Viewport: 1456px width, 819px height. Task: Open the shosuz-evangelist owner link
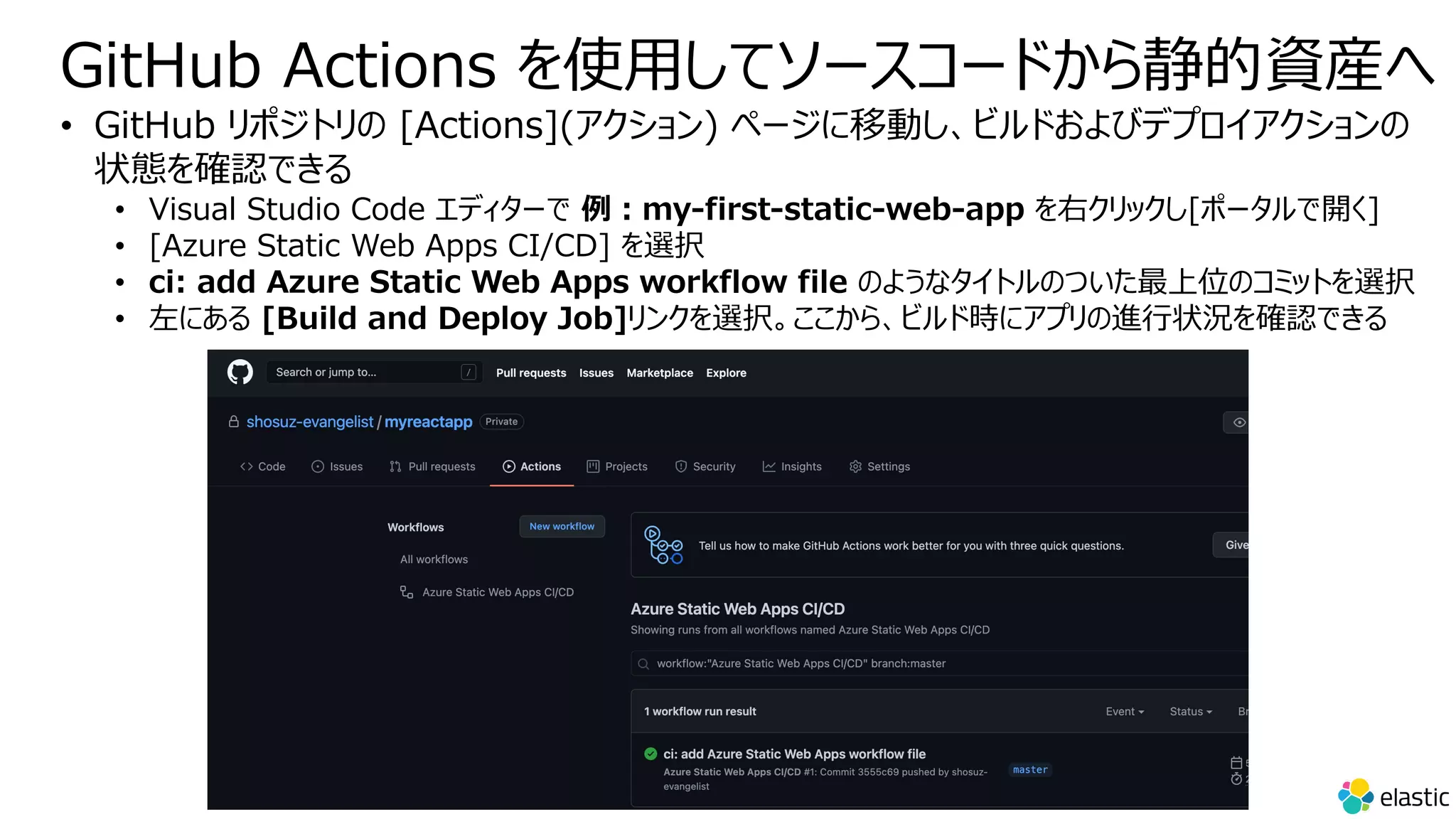[x=309, y=422]
